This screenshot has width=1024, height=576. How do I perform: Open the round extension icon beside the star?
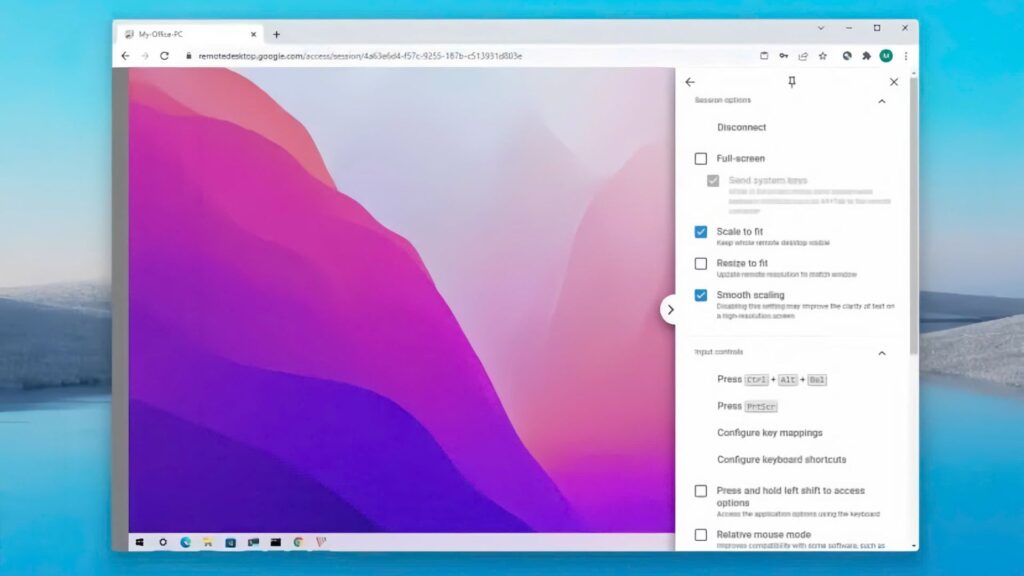click(847, 56)
